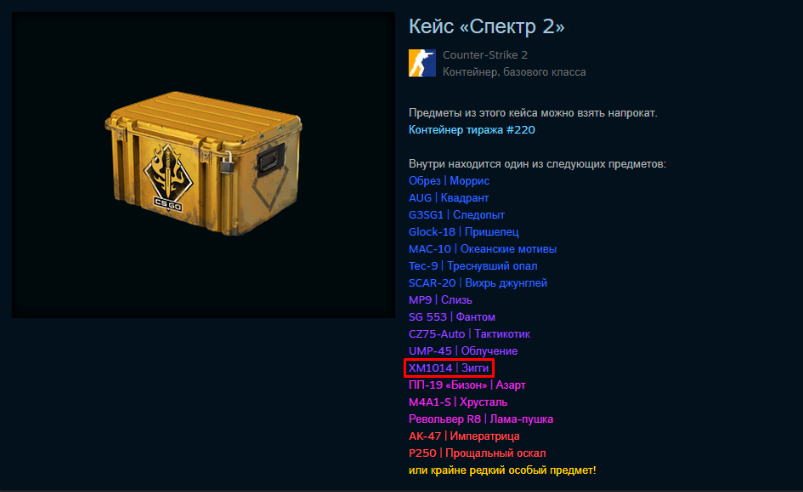The width and height of the screenshot is (803, 492).
Task: Click the Spectrum 2 case image
Action: pyautogui.click(x=203, y=165)
